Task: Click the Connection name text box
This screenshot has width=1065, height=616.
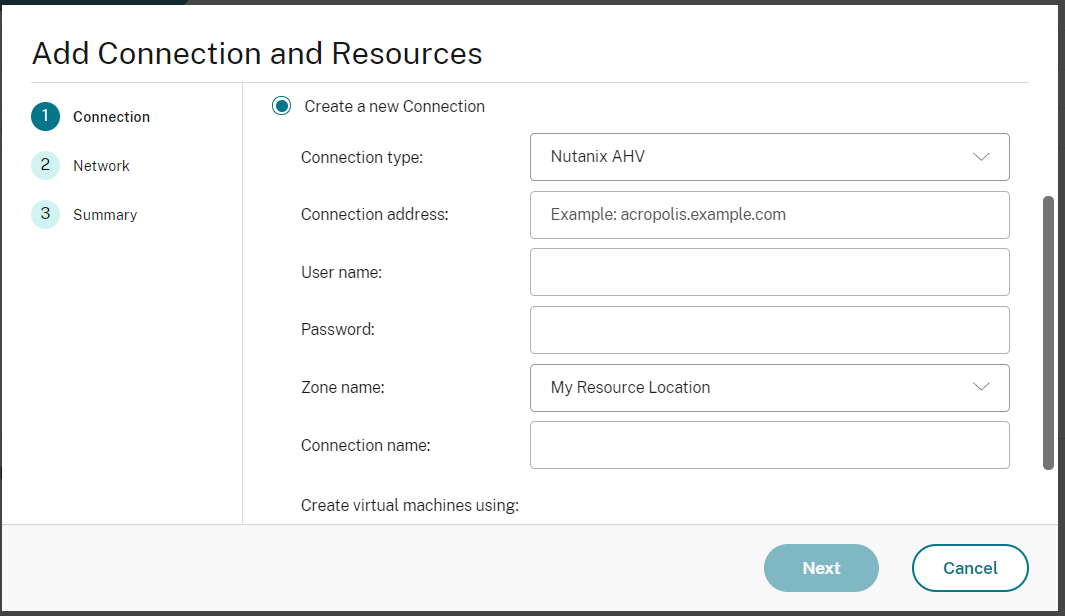Action: 769,445
